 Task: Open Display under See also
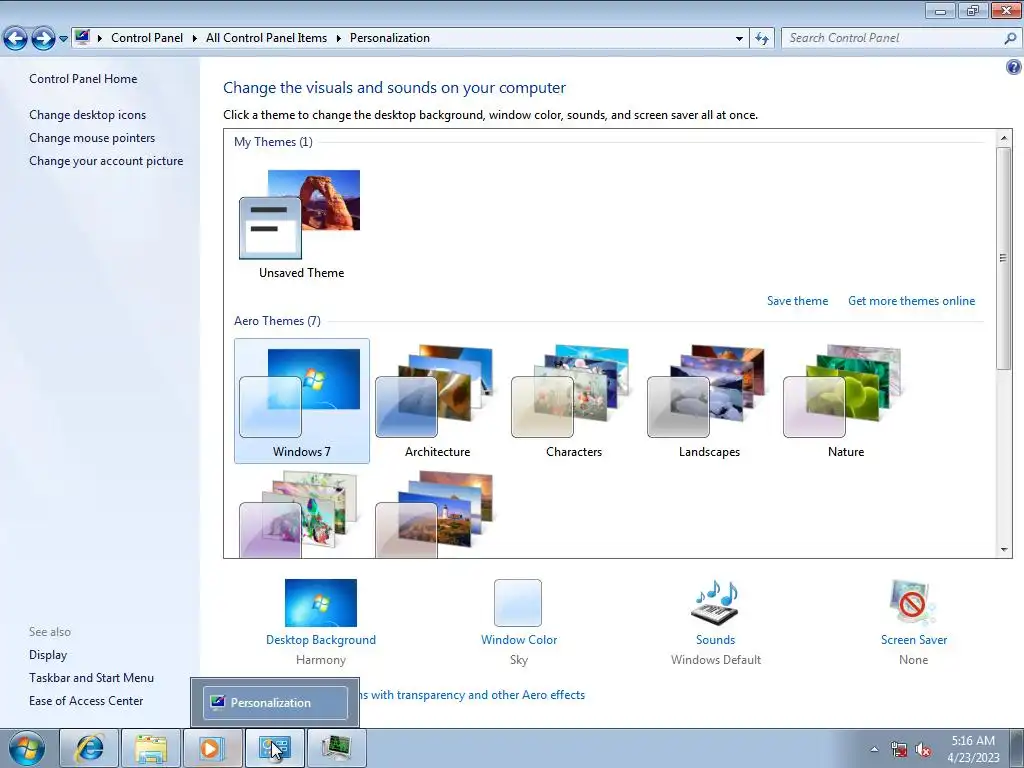tap(48, 655)
